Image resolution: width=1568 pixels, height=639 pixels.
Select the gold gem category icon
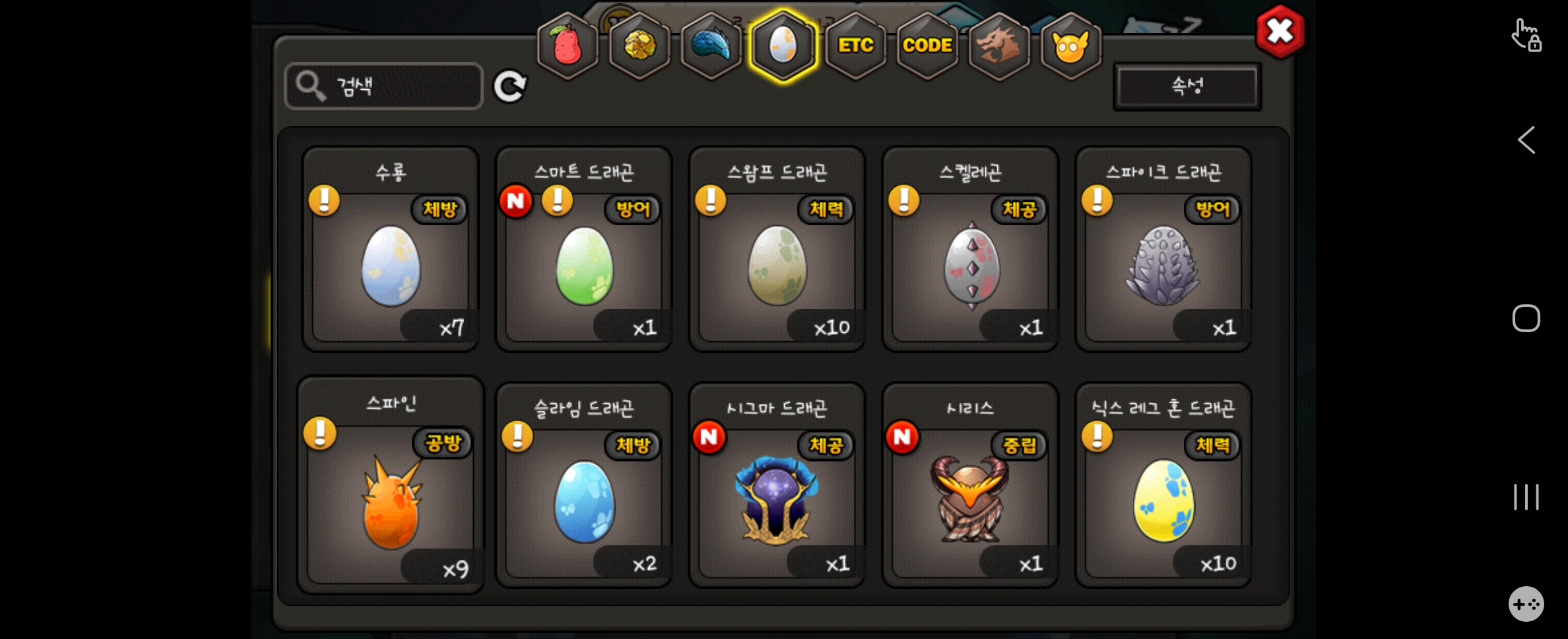(639, 46)
